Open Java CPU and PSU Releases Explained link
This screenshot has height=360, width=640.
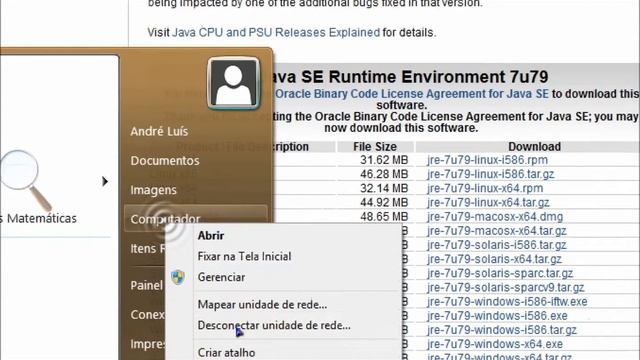pos(276,32)
